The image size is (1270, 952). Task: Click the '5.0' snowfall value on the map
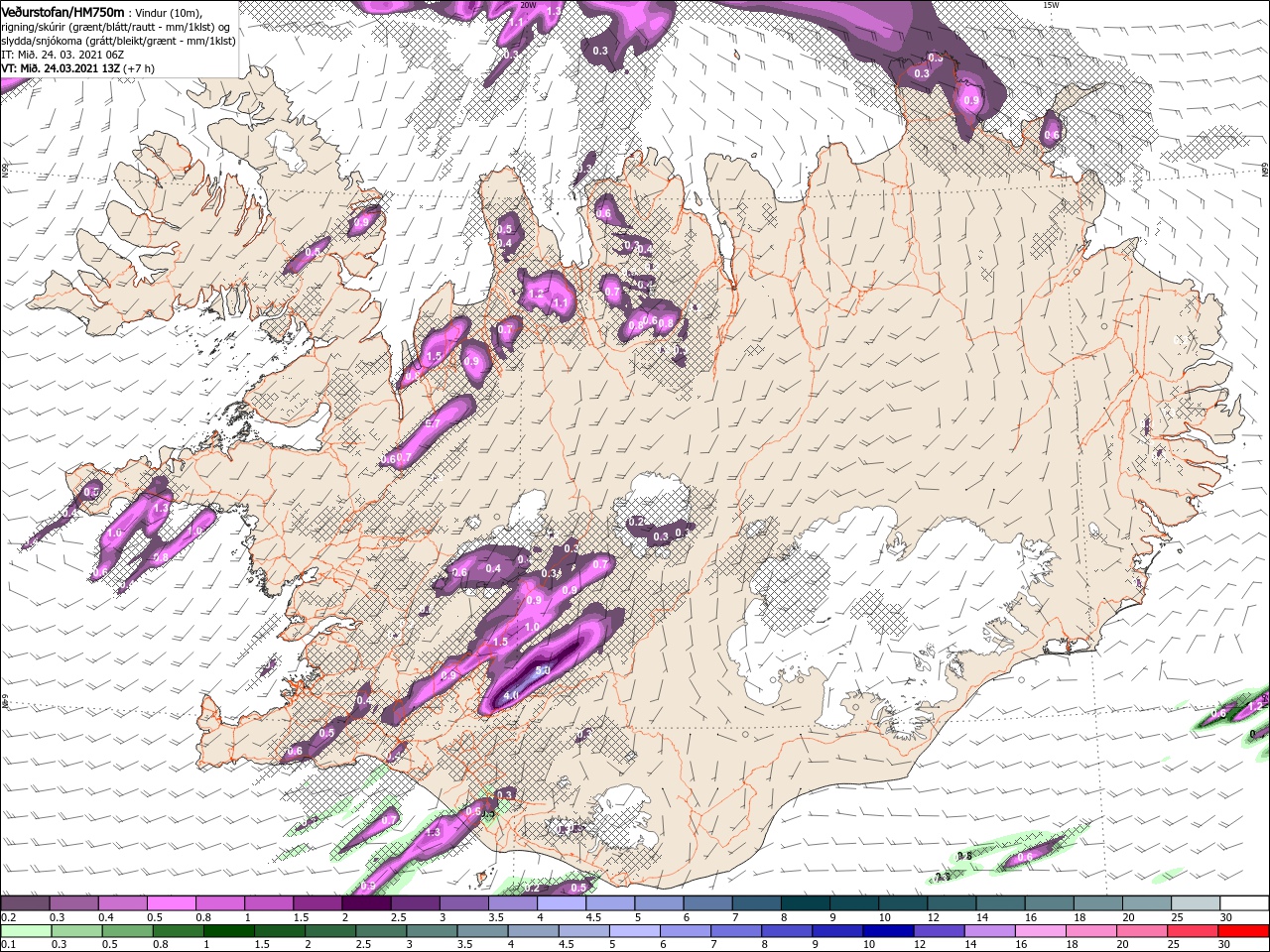[x=543, y=671]
